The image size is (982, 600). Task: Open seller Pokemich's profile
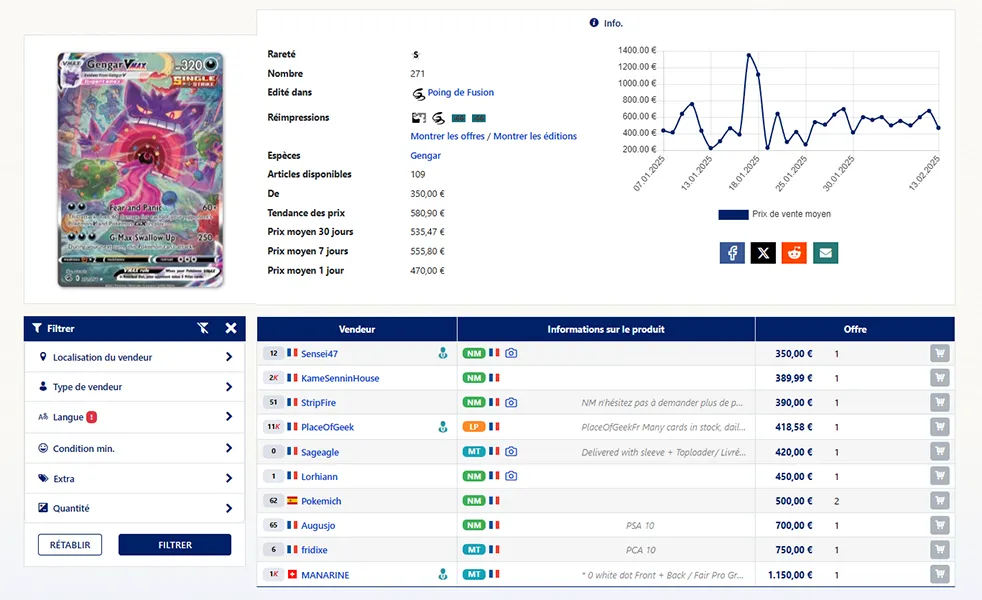[x=321, y=500]
